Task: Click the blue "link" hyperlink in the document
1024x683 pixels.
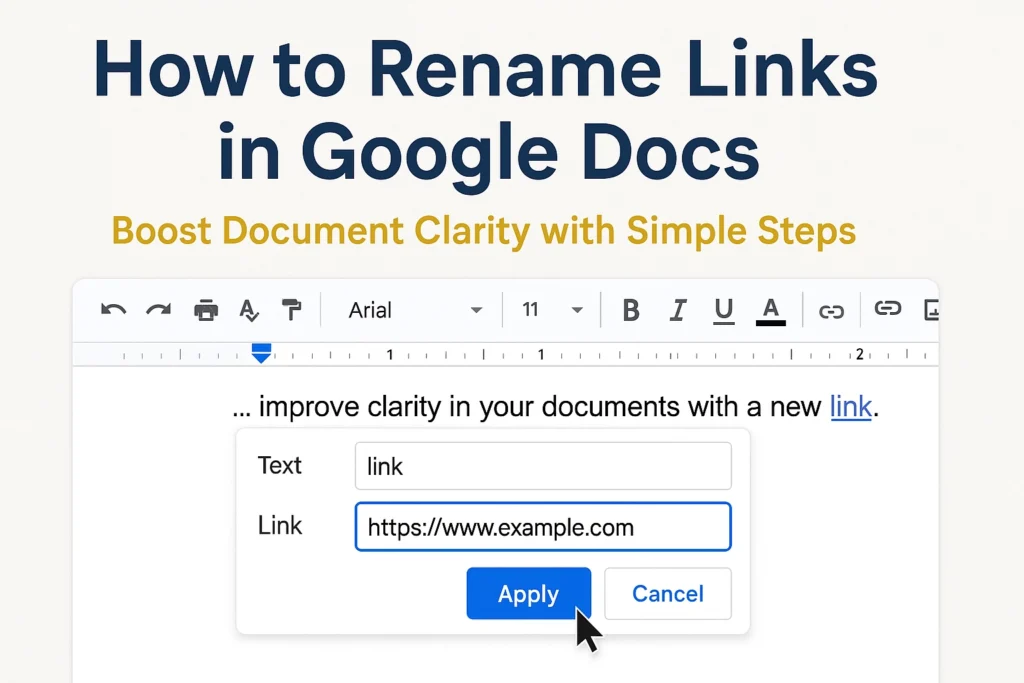Action: pos(850,407)
